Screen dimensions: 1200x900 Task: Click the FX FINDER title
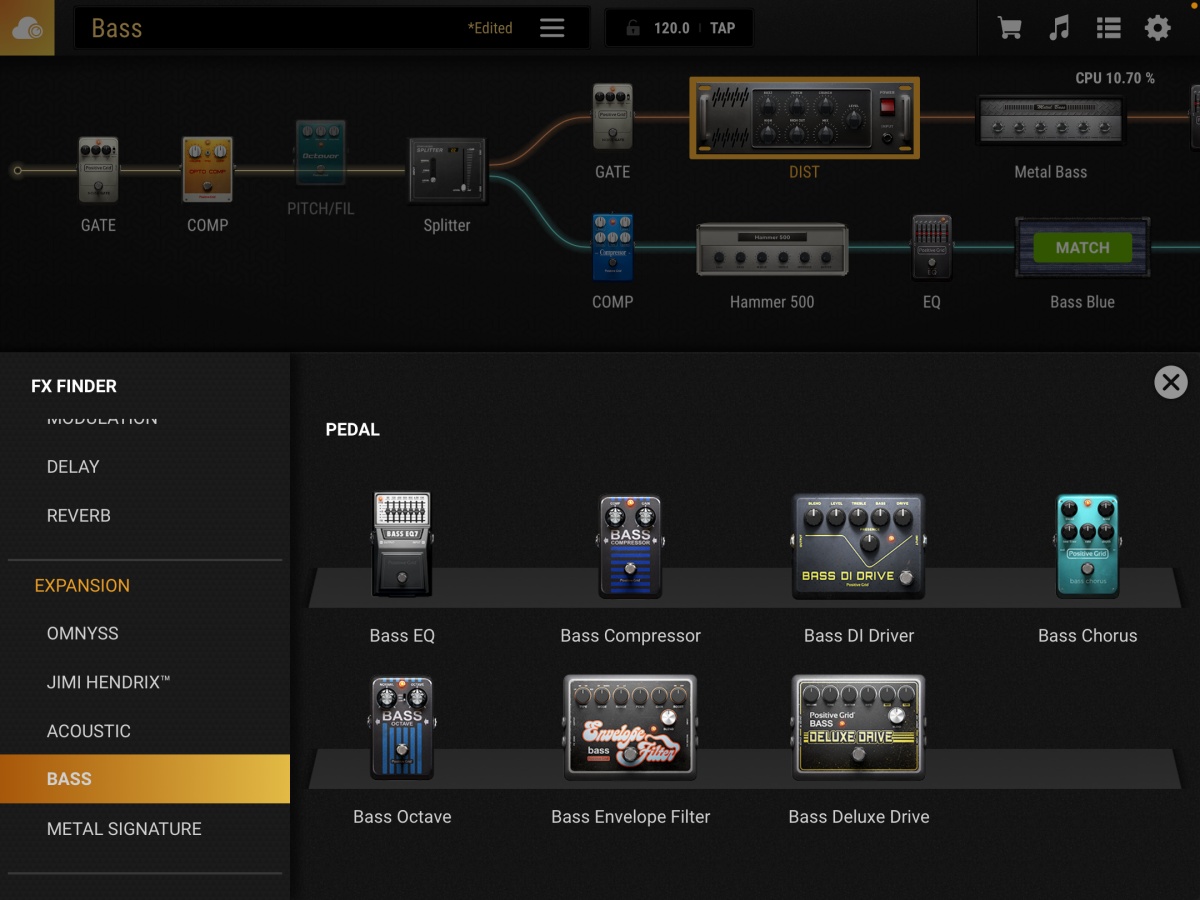(x=74, y=386)
